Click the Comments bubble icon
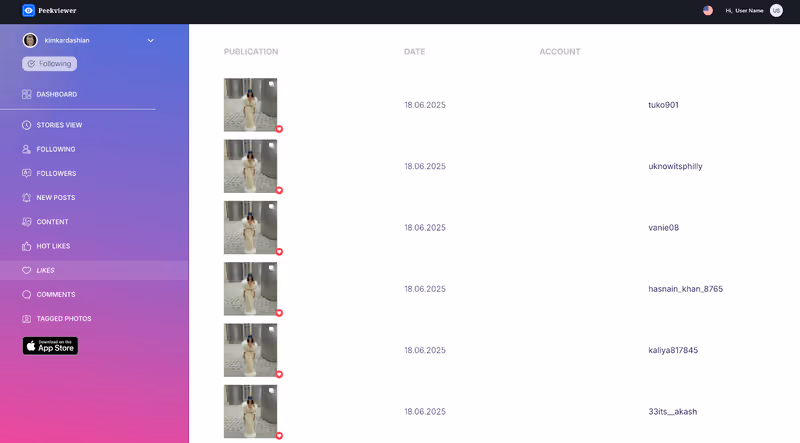 (27, 294)
